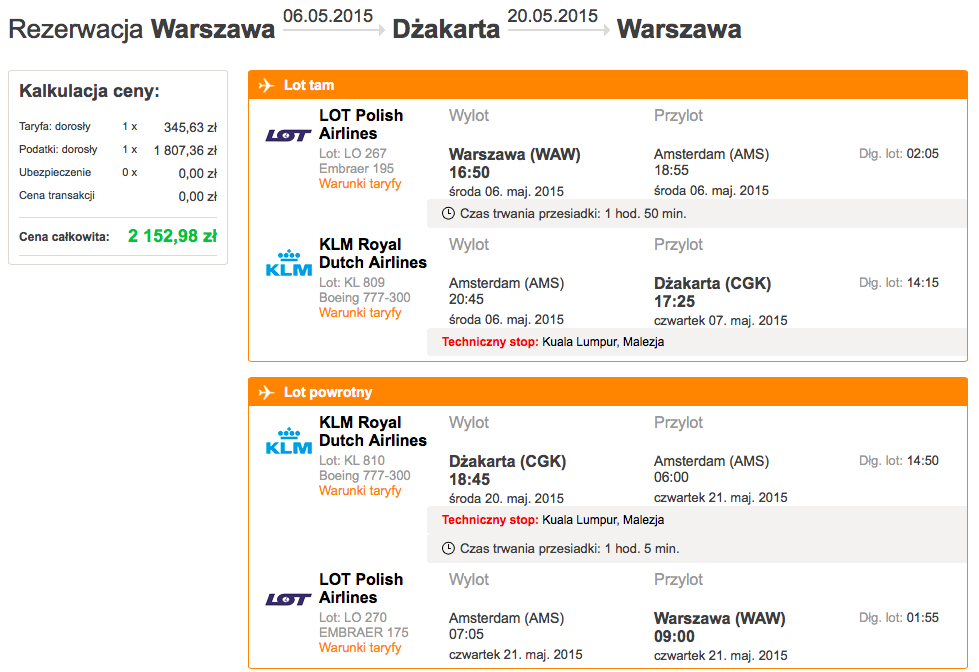The image size is (979, 672).
Task: Open Warunki taryfy for flight LO 270
Action: (x=360, y=648)
